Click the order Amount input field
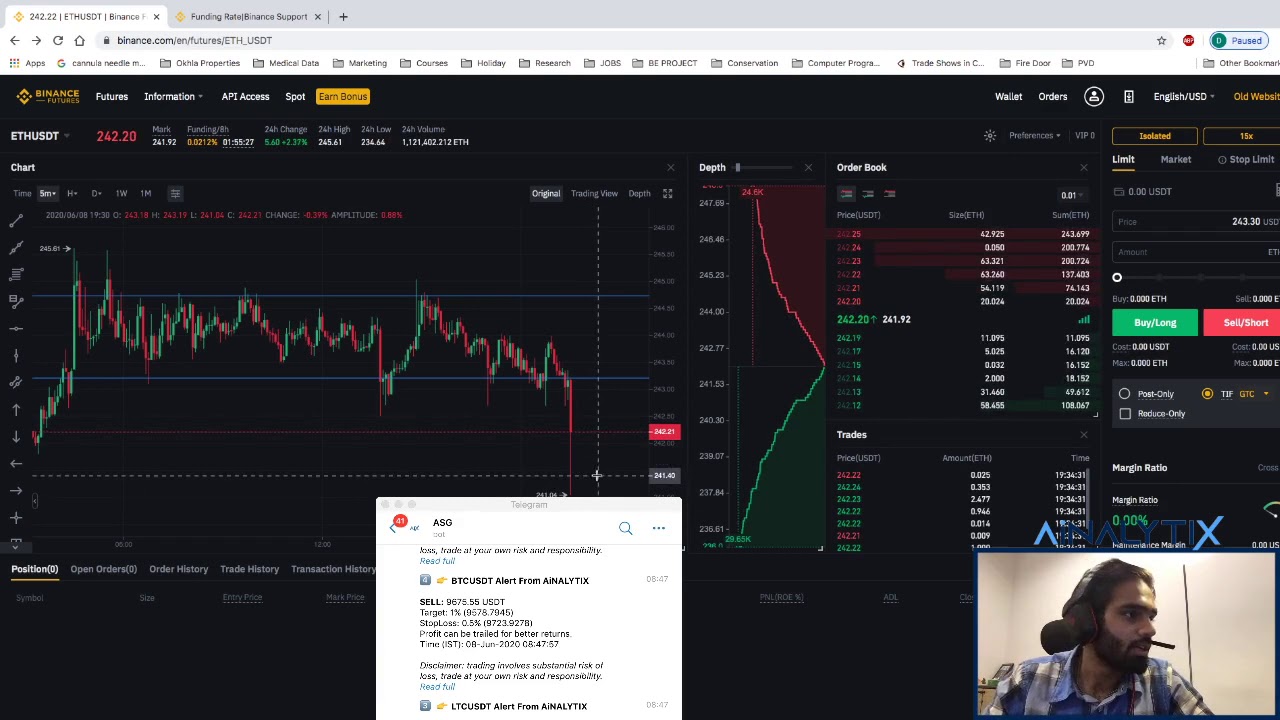Image resolution: width=1280 pixels, height=720 pixels. [1197, 252]
